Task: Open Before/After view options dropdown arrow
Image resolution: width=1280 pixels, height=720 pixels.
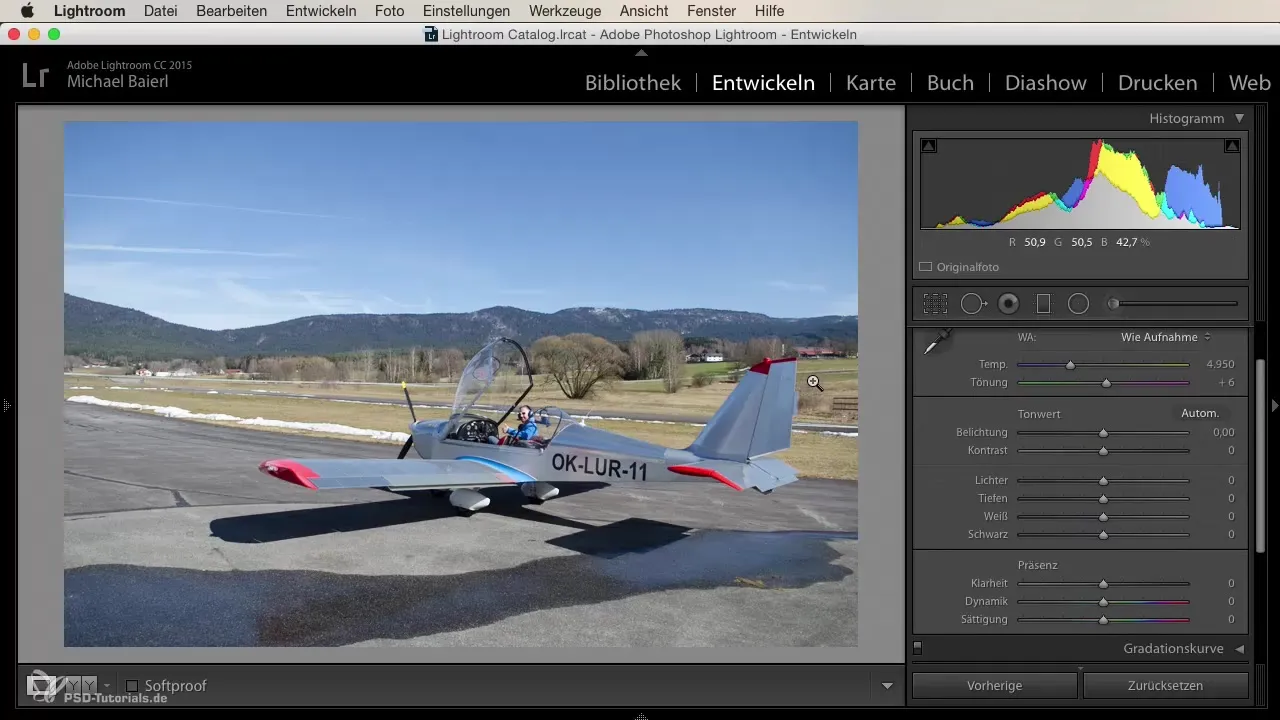Action: click(107, 686)
